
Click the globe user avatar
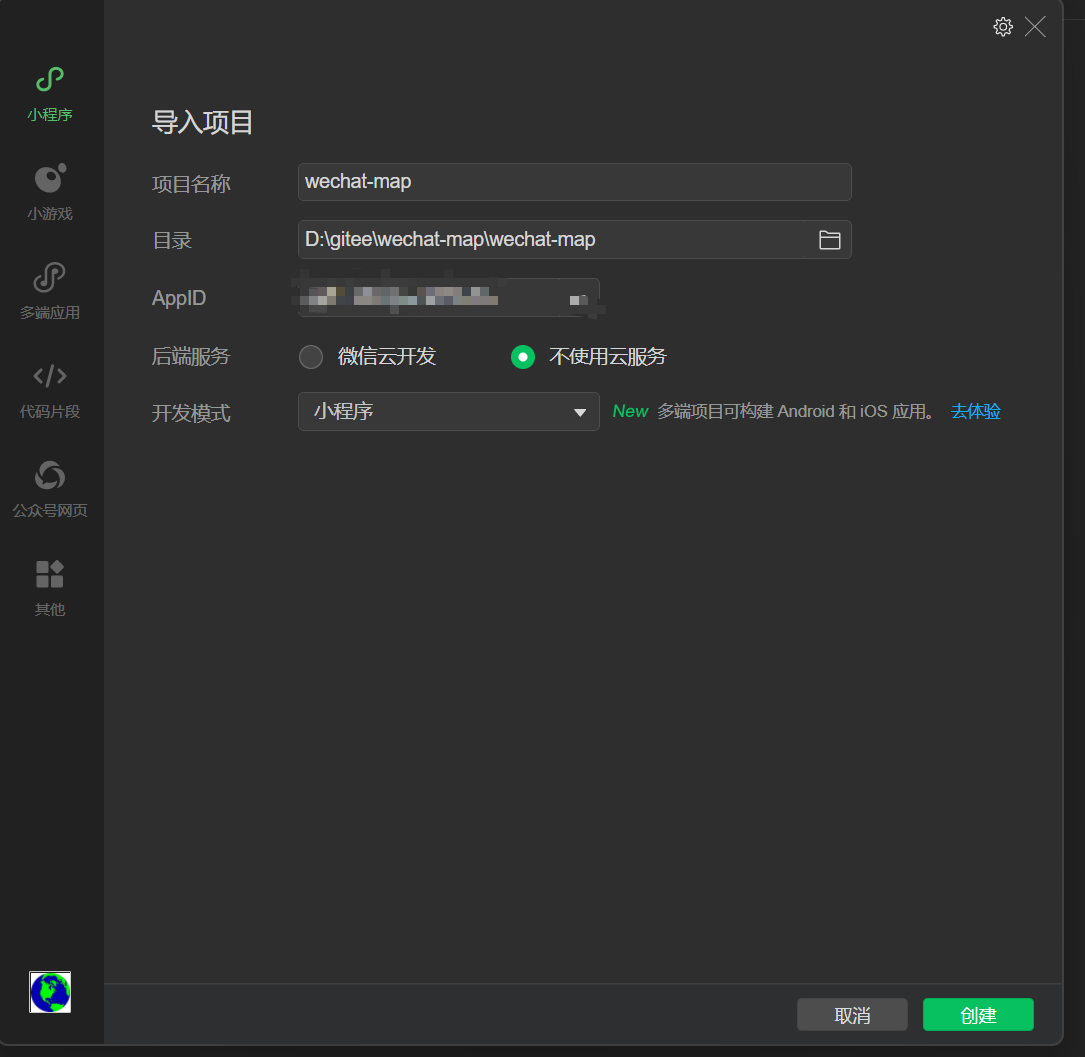click(50, 992)
